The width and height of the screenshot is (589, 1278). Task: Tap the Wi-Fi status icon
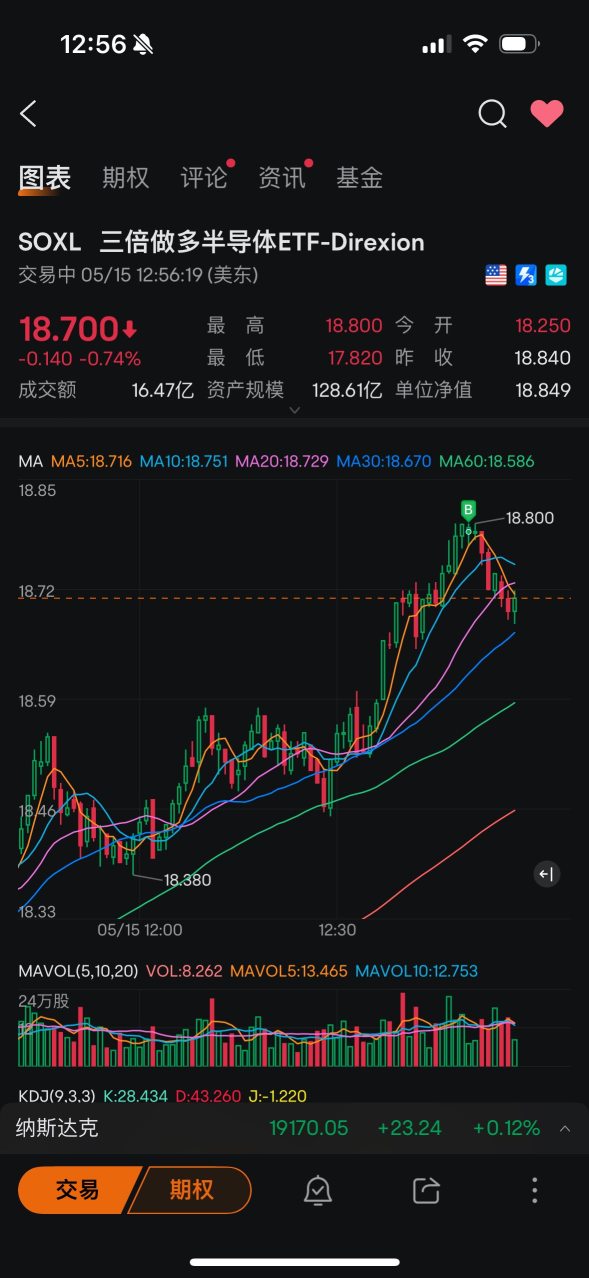click(475, 44)
